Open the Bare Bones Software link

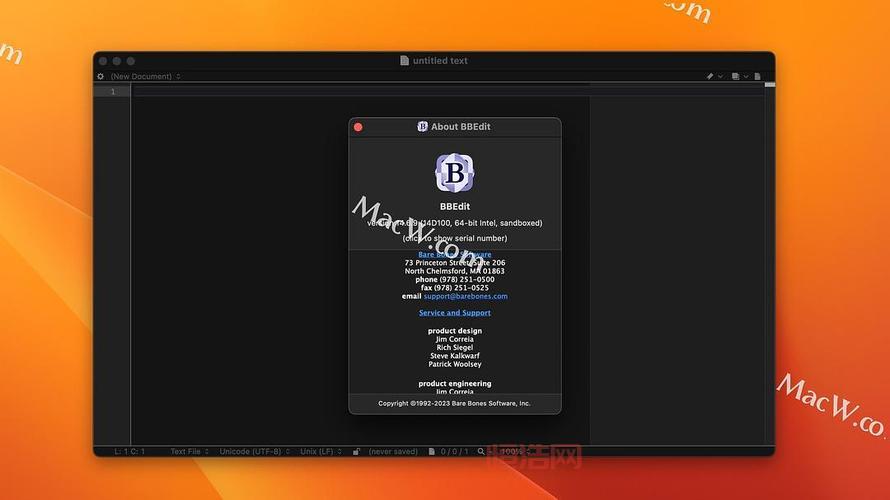(x=455, y=254)
